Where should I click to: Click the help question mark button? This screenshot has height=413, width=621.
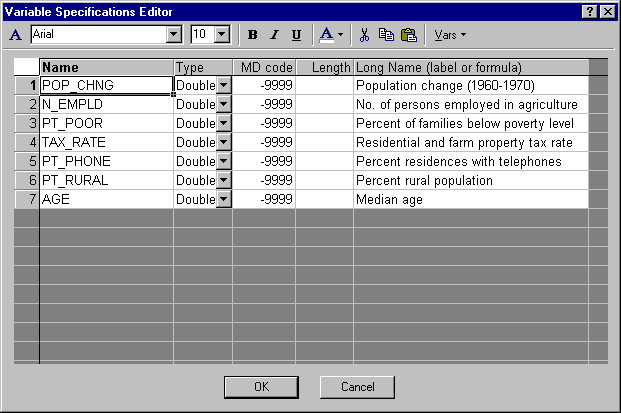pos(589,11)
